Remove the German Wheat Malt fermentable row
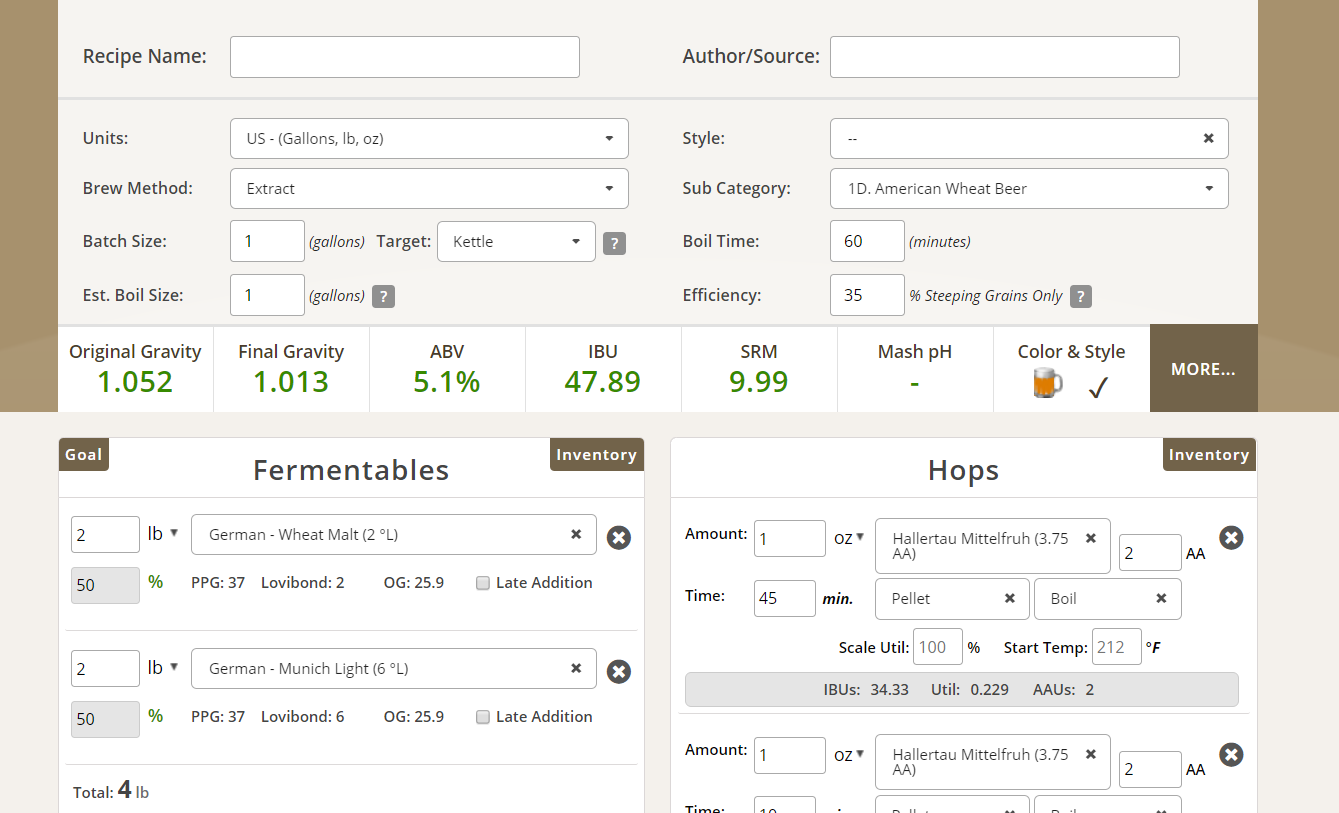1339x813 pixels. pos(619,538)
